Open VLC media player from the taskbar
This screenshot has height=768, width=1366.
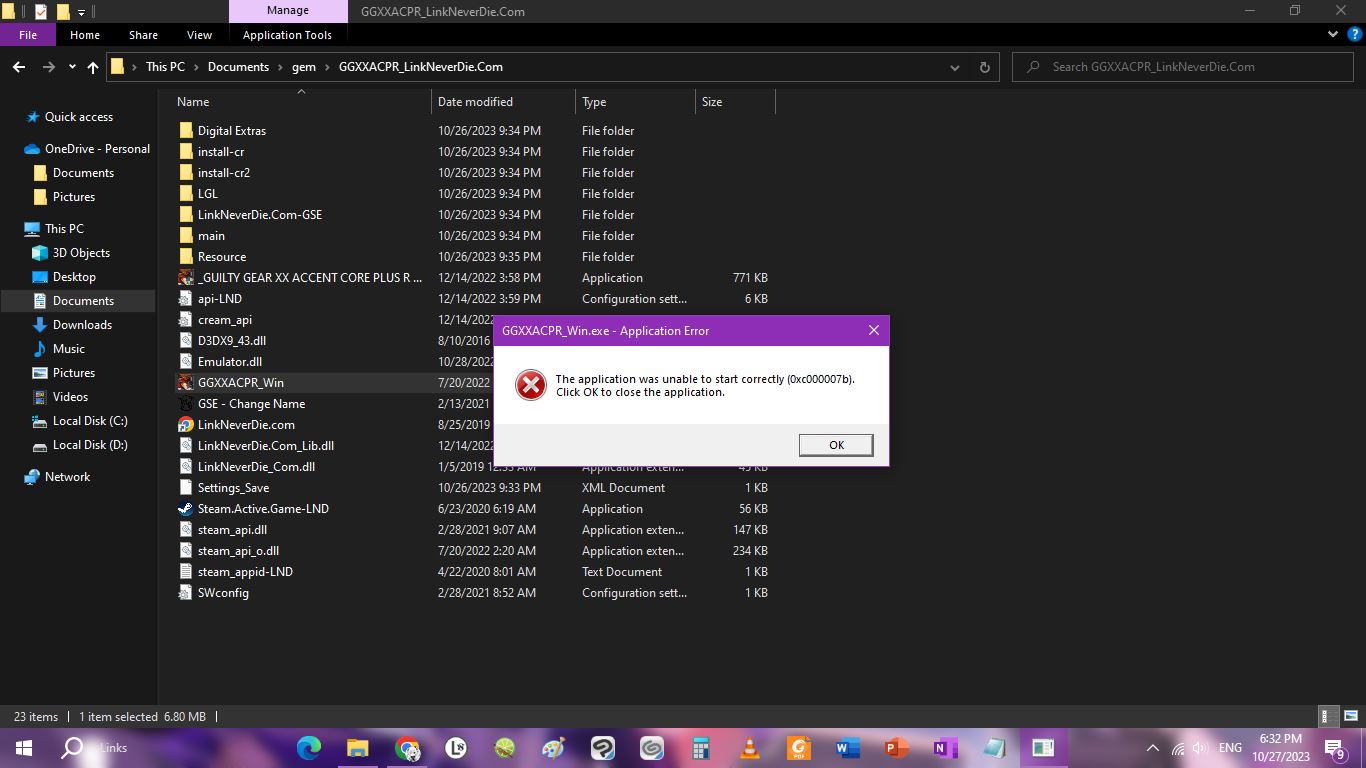[x=749, y=748]
